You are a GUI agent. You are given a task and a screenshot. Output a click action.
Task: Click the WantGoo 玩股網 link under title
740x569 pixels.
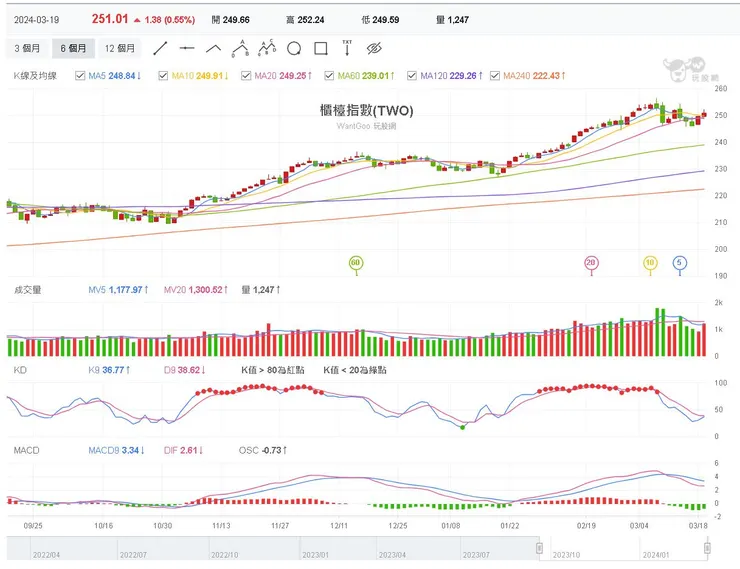pos(366,126)
